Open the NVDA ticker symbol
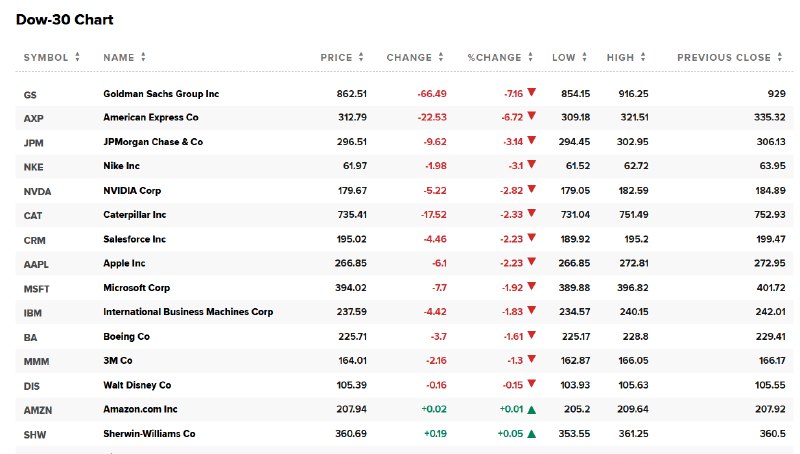 point(37,192)
